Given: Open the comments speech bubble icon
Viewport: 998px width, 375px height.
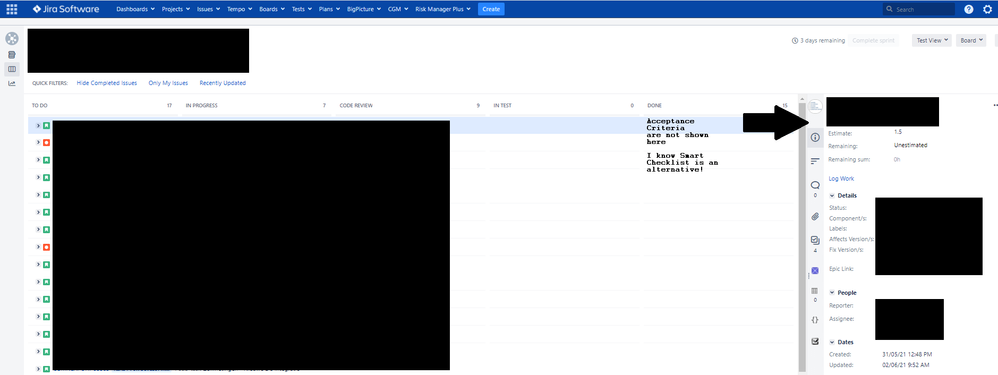Looking at the screenshot, I should click(815, 185).
